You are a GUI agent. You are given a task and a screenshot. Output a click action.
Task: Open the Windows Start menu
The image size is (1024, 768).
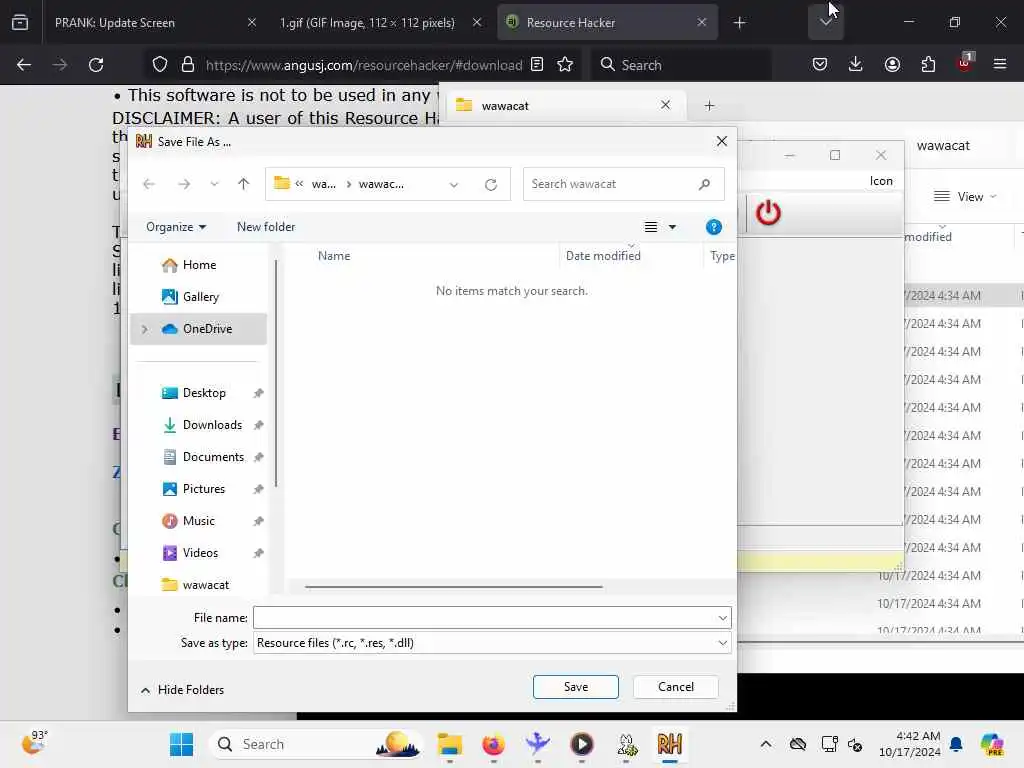click(181, 744)
